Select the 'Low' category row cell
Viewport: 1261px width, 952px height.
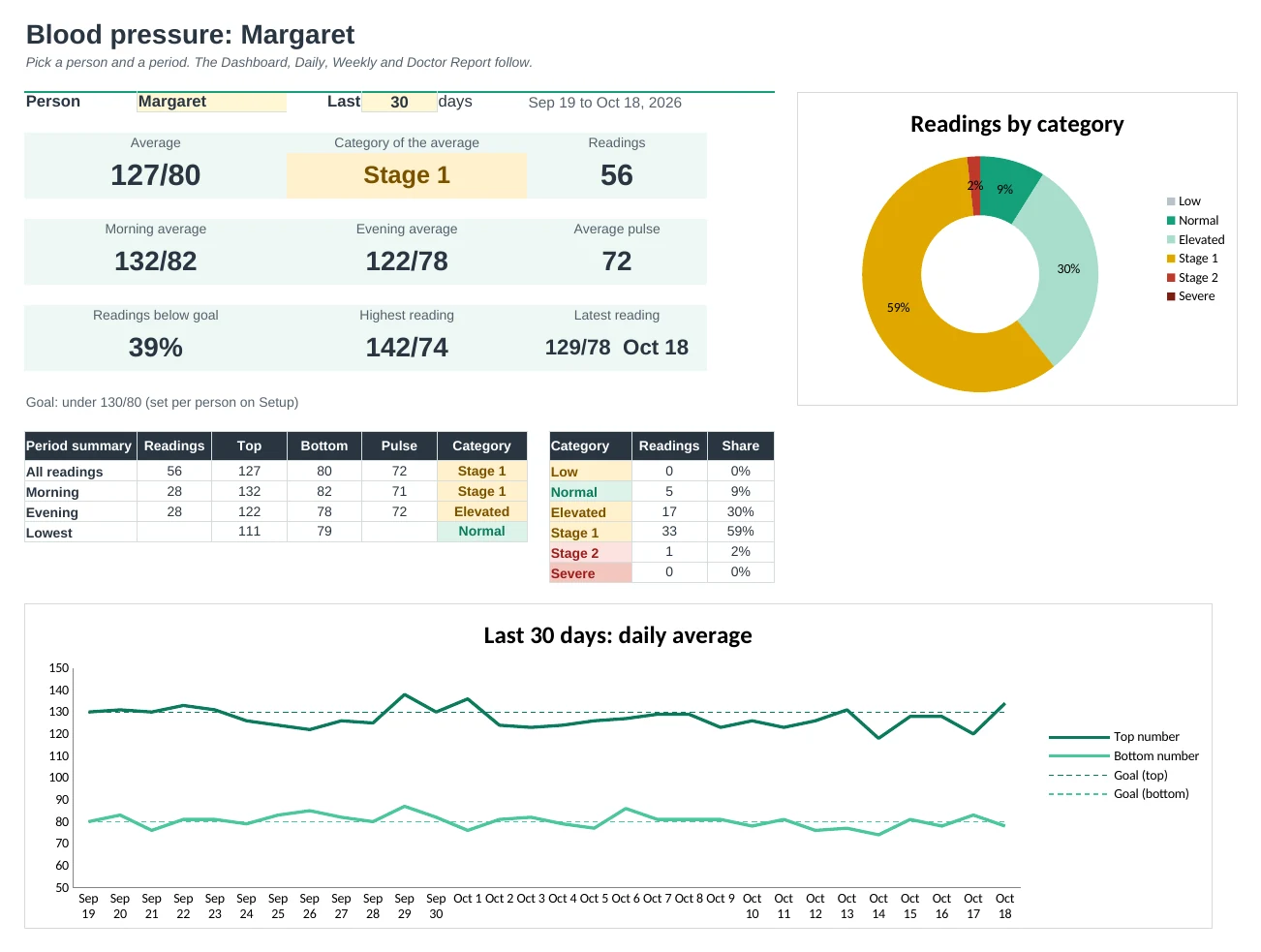pos(590,472)
